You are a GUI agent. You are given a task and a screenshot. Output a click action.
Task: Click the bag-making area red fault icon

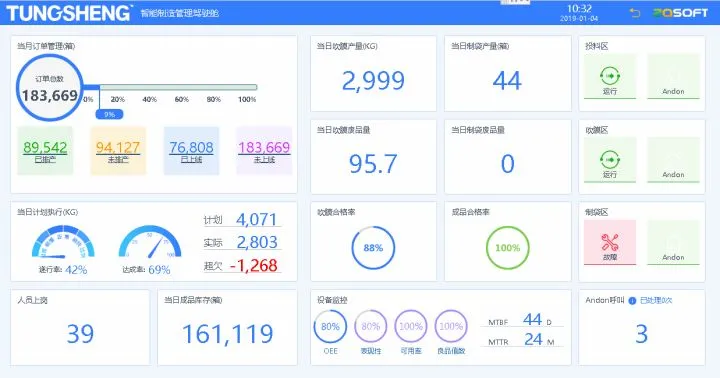(x=610, y=242)
